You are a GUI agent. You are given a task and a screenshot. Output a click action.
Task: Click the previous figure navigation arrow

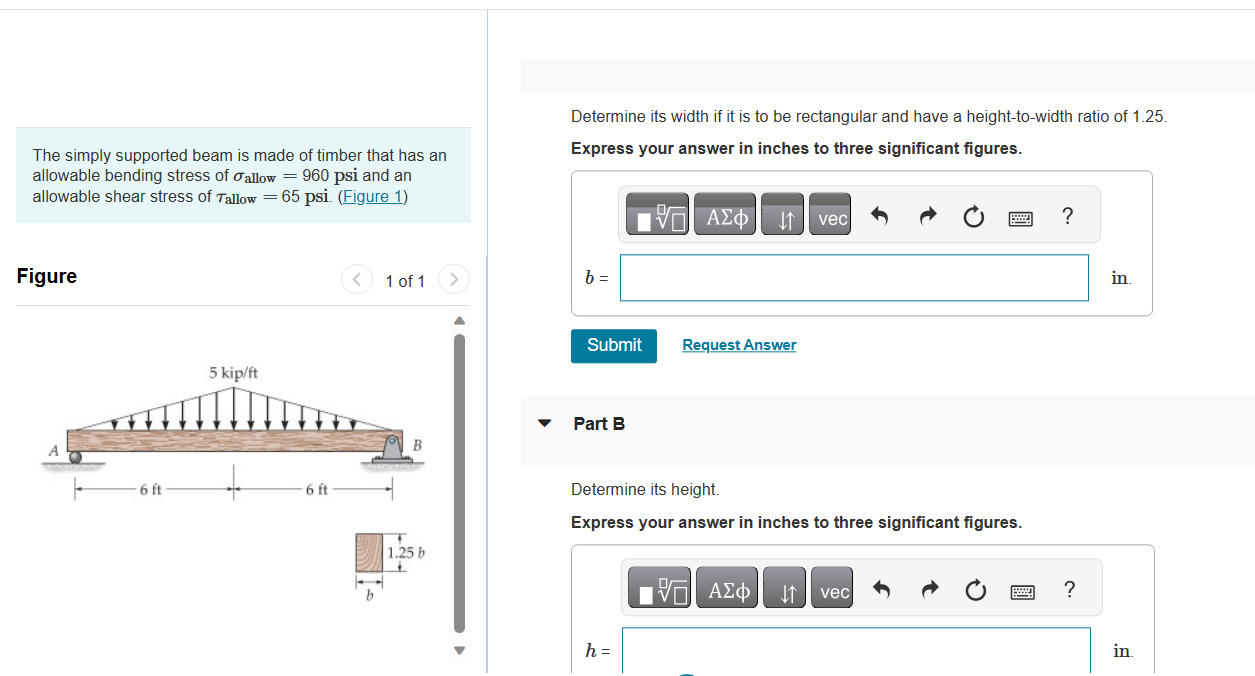357,280
